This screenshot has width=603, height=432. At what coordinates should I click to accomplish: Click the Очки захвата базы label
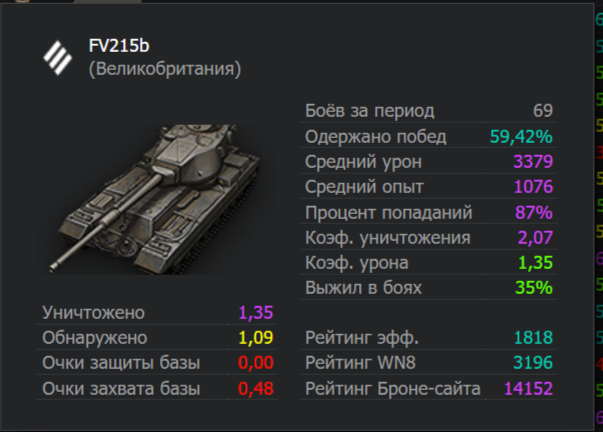tap(121, 389)
